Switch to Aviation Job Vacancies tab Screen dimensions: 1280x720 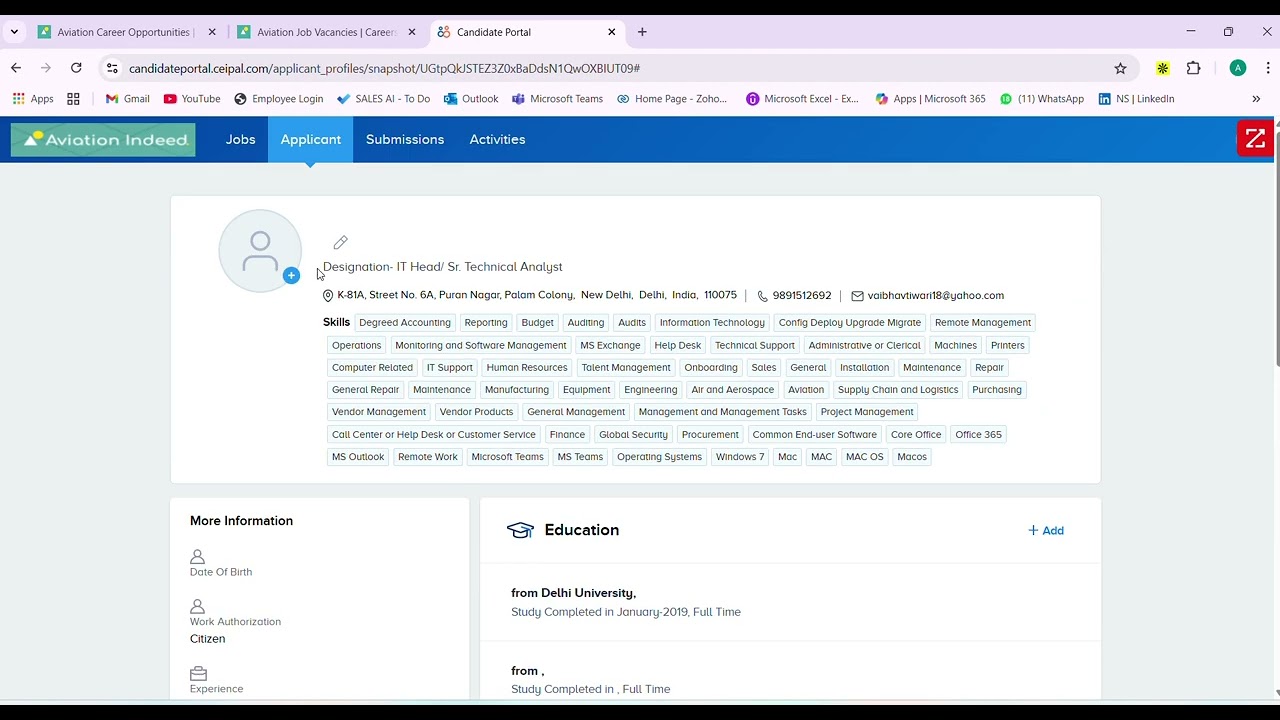(327, 32)
